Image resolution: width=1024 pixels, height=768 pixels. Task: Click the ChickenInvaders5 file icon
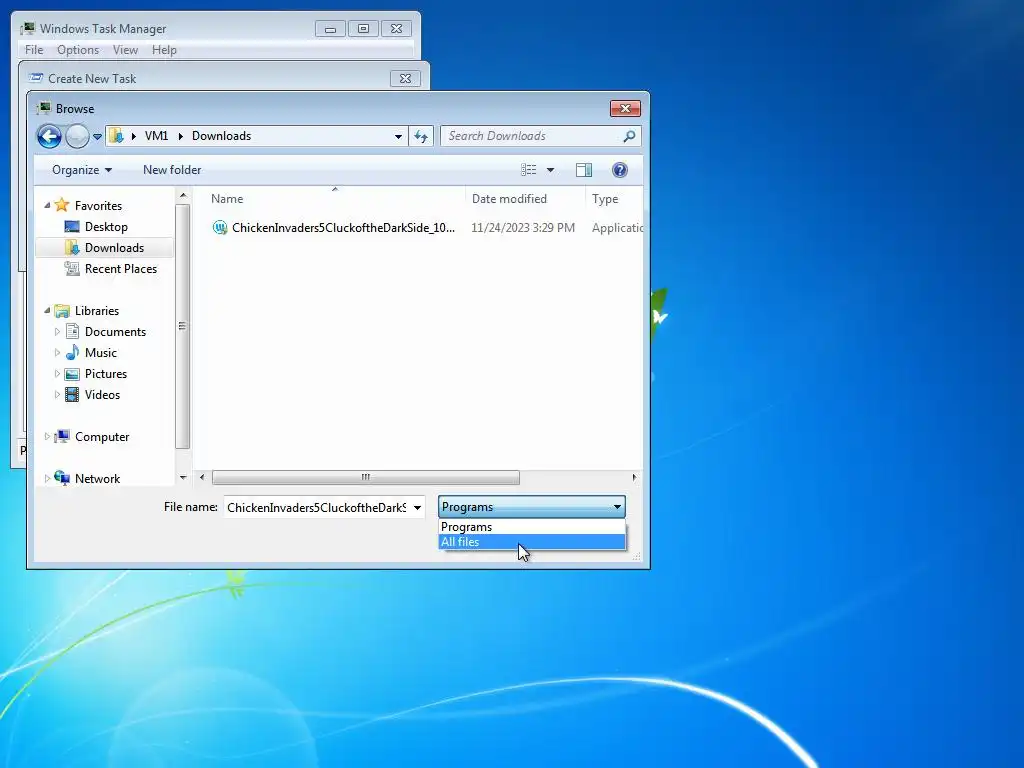pos(219,227)
